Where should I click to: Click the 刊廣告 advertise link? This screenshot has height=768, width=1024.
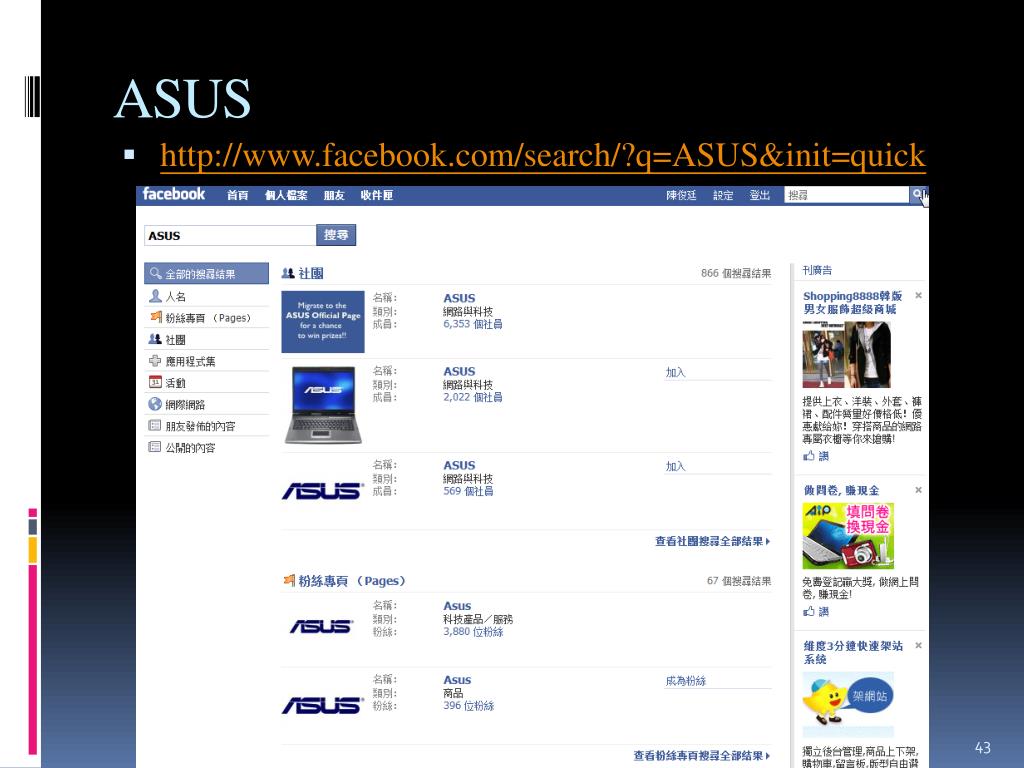(x=817, y=270)
